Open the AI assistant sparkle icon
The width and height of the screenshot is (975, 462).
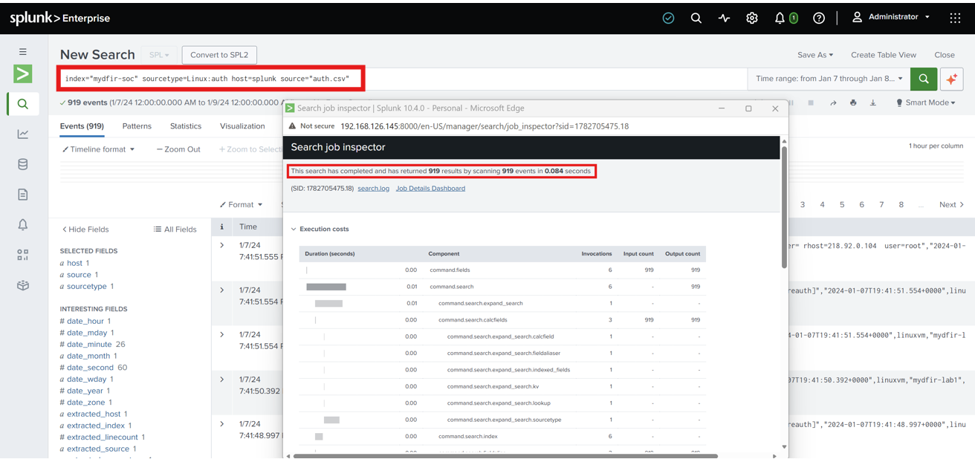tap(951, 79)
